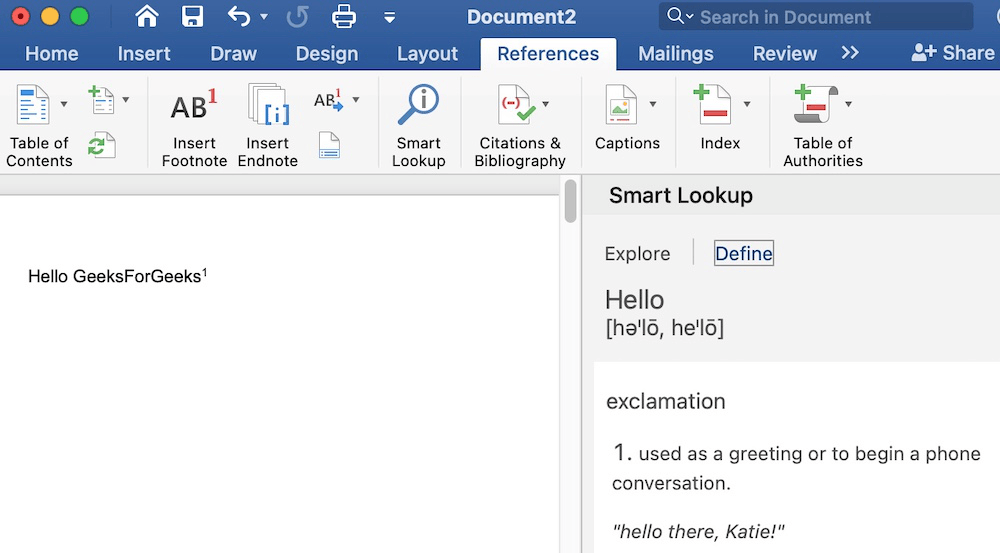Click the Index icon
The height and width of the screenshot is (553, 1000).
[x=712, y=104]
